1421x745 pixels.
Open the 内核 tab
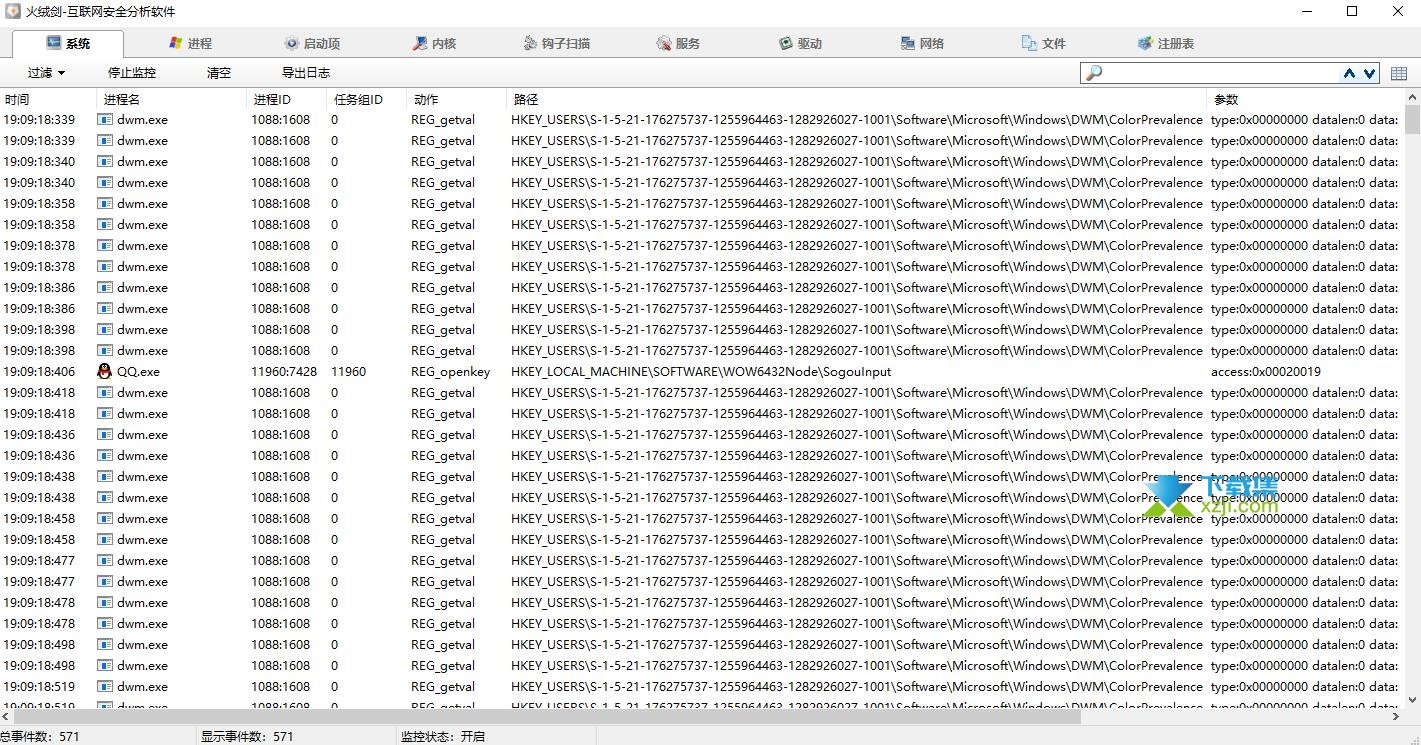(x=434, y=43)
